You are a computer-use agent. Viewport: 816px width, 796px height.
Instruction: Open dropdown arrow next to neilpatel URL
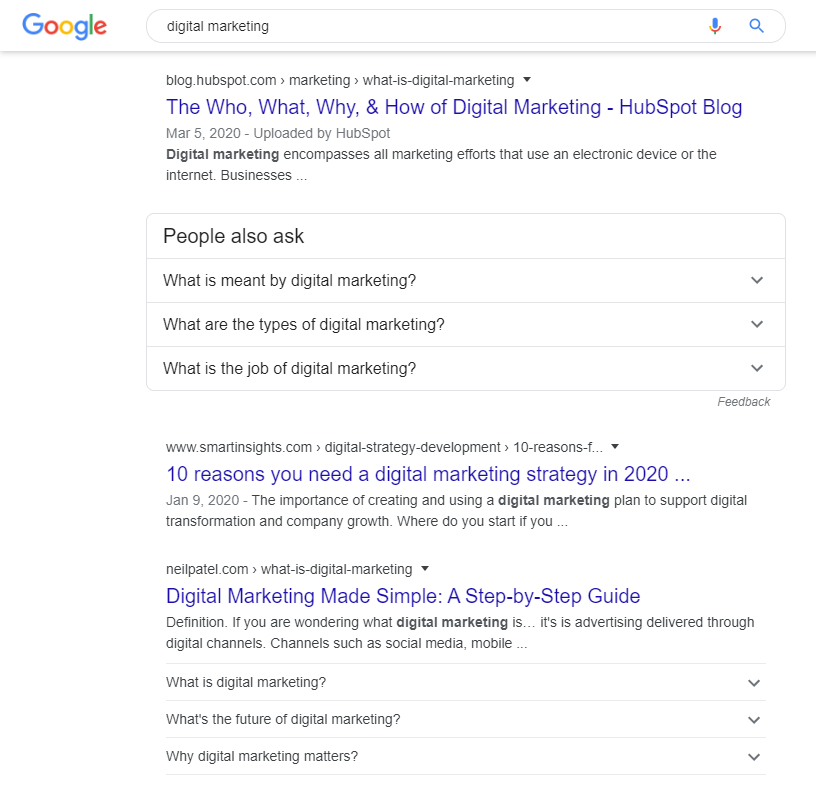[x=425, y=568]
